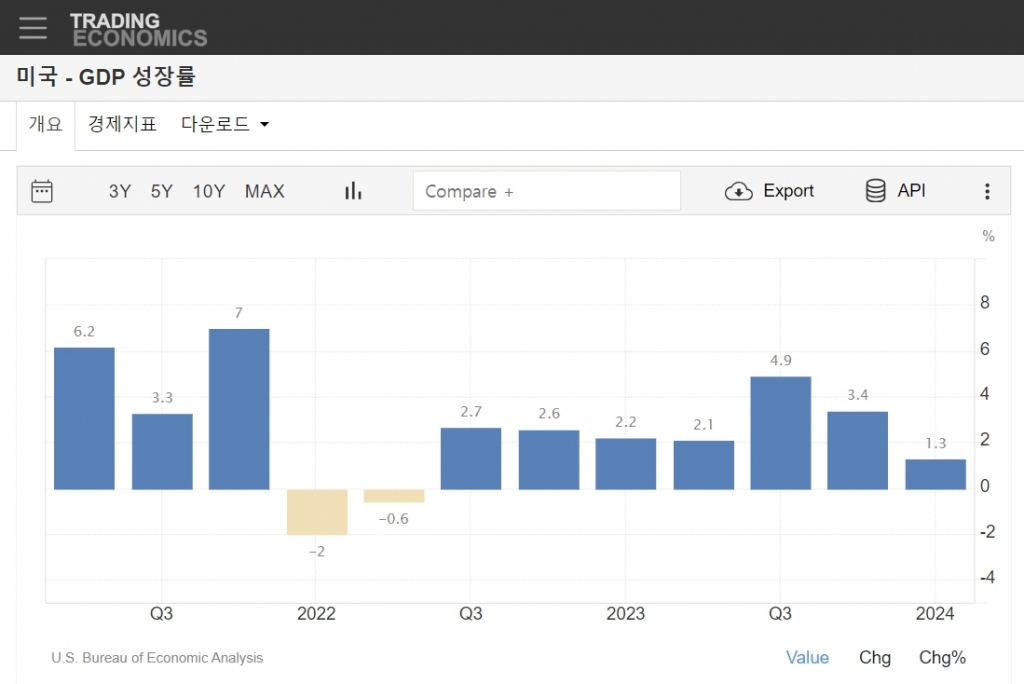Click the Trading Economics logo
The height and width of the screenshot is (684, 1024).
point(138,29)
